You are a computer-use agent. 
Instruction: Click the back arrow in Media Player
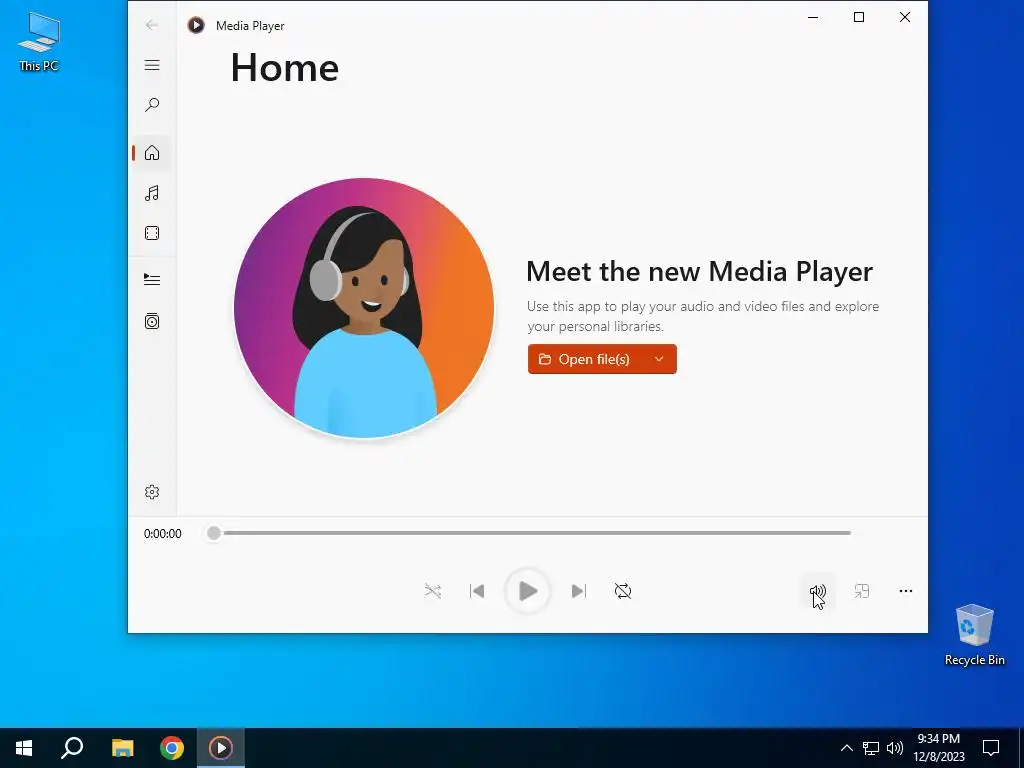[x=152, y=25]
